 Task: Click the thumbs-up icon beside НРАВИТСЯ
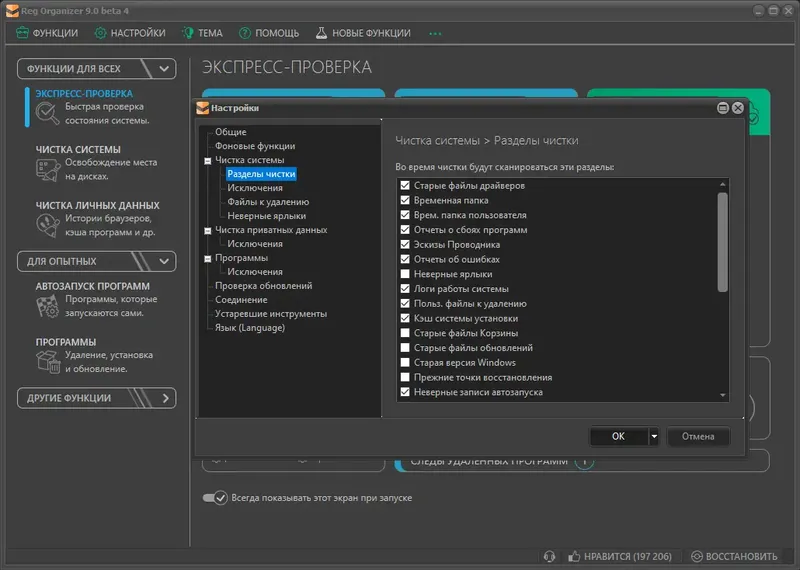574,556
